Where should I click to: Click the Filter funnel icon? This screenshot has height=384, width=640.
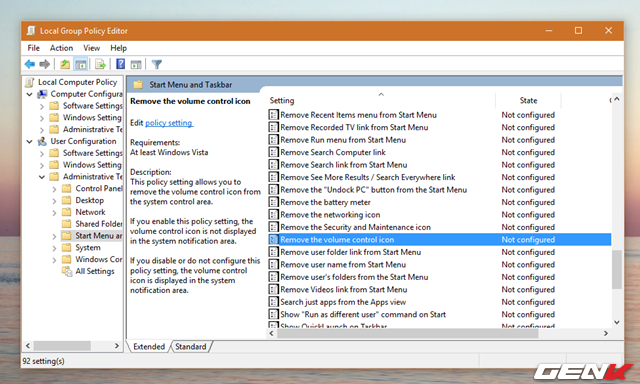click(x=157, y=64)
